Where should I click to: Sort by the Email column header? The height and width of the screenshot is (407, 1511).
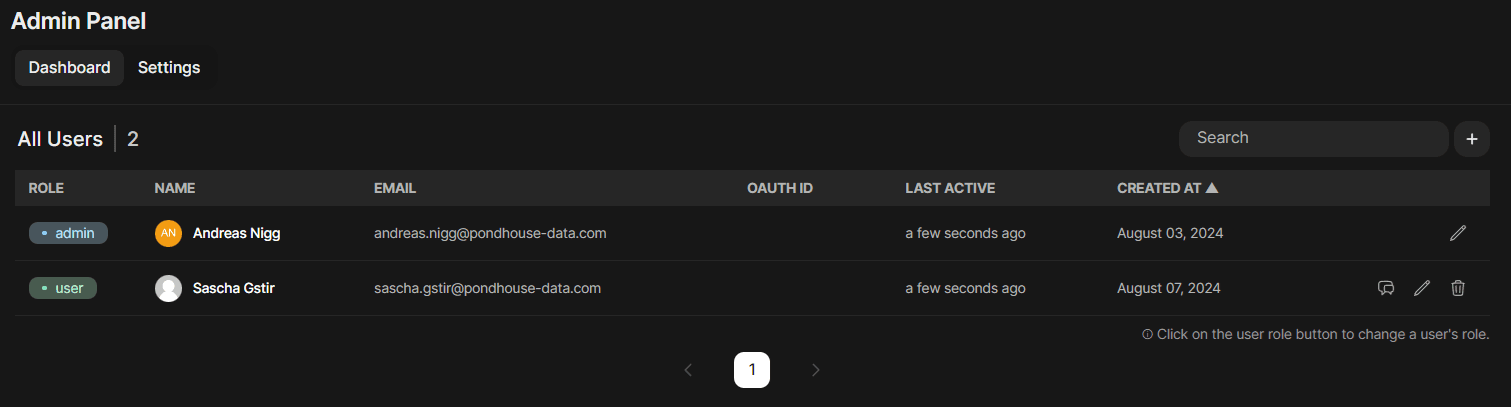coord(394,188)
